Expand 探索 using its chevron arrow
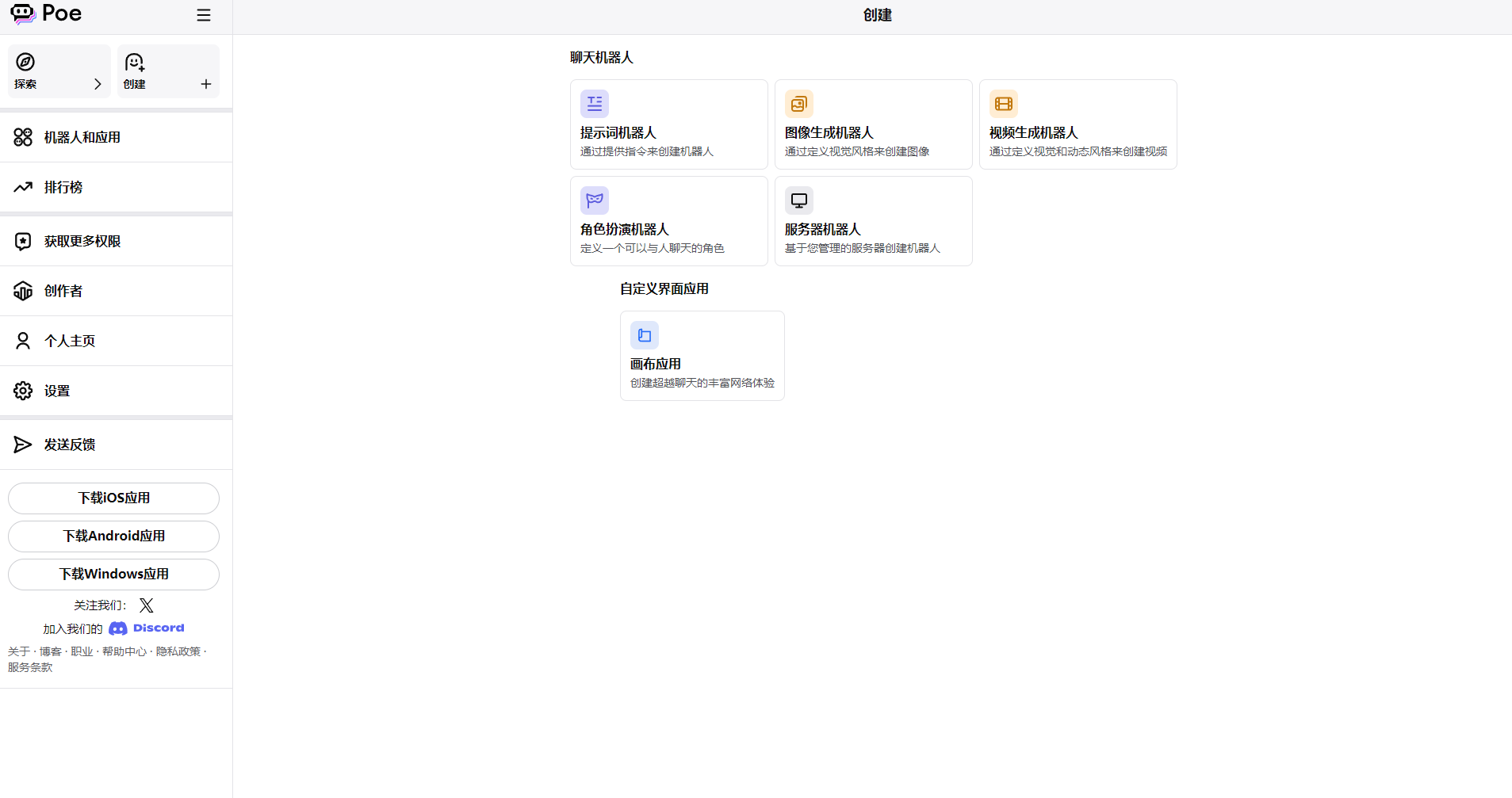Image resolution: width=1512 pixels, height=798 pixels. click(98, 83)
